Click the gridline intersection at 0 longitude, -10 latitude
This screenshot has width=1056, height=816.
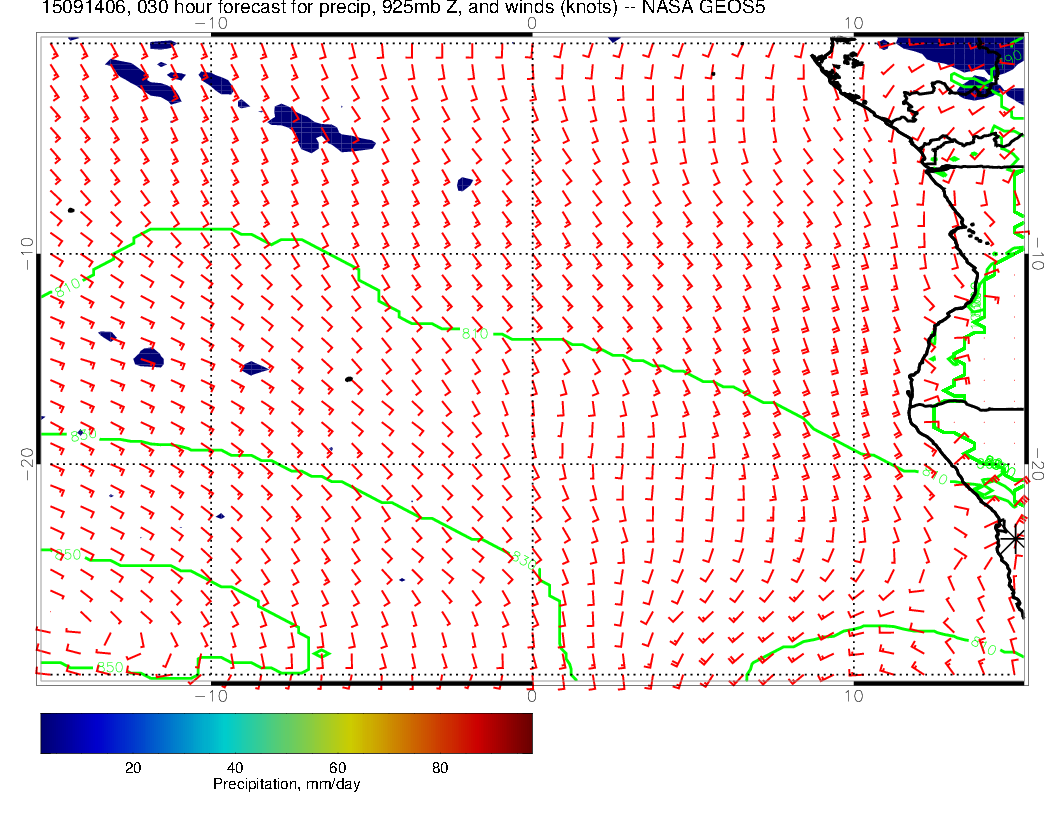click(x=531, y=253)
